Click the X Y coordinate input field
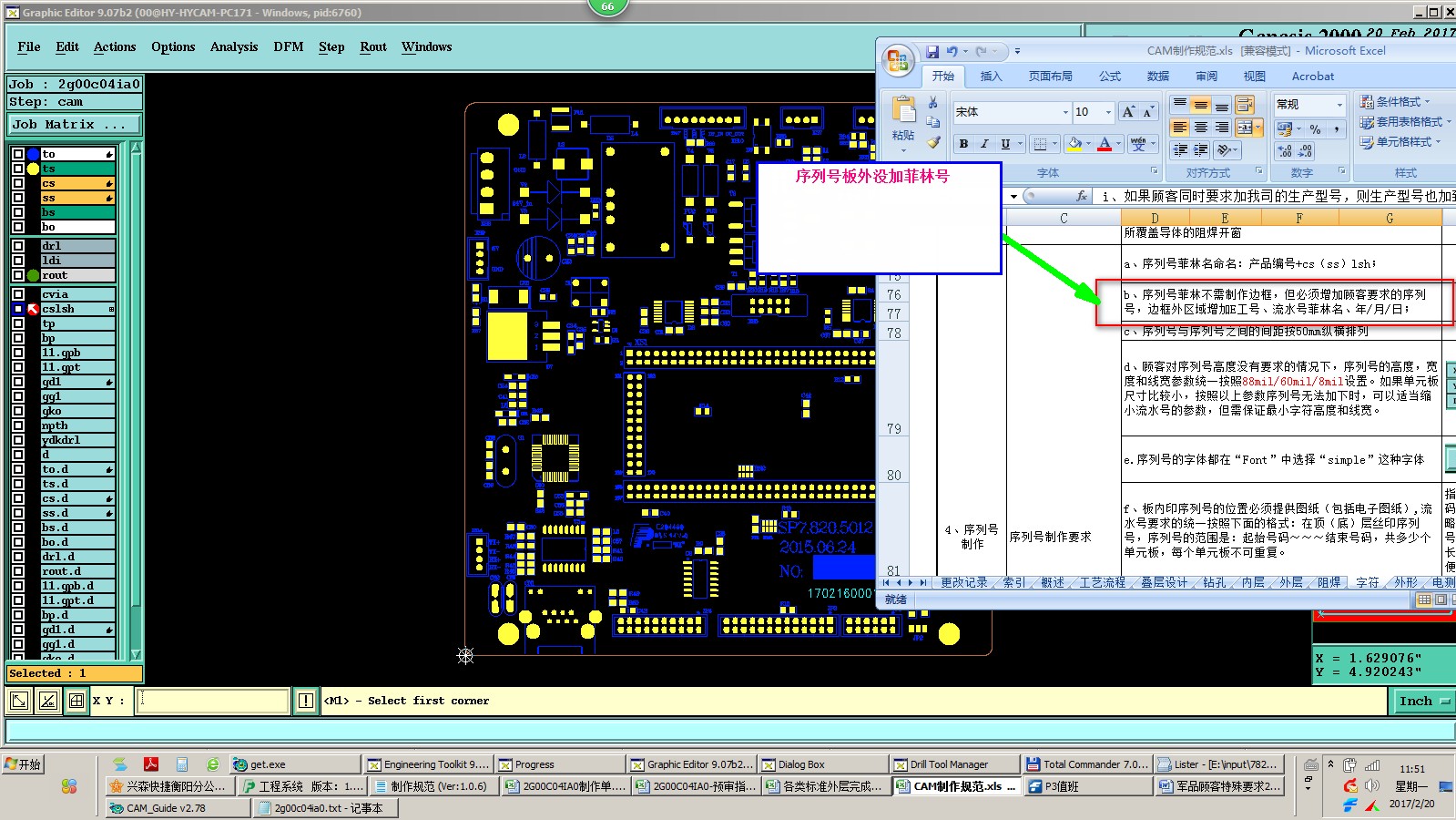 (213, 701)
